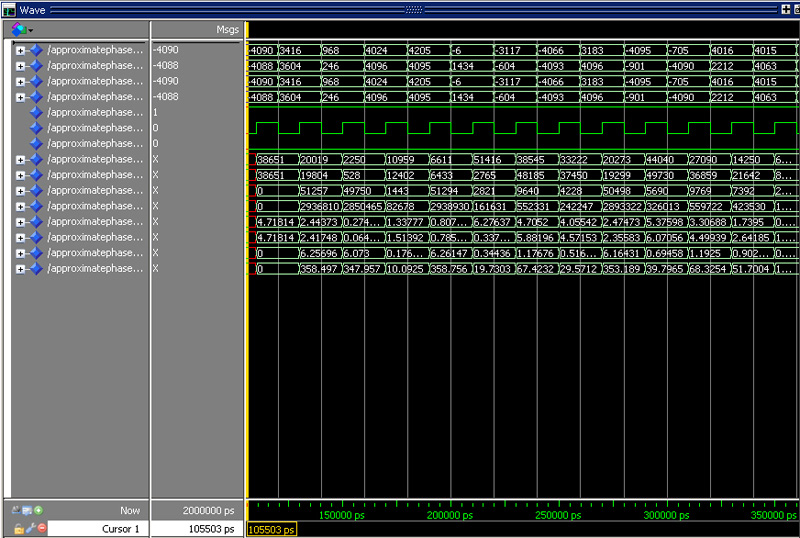Click waveform value 6.07056

point(664,238)
